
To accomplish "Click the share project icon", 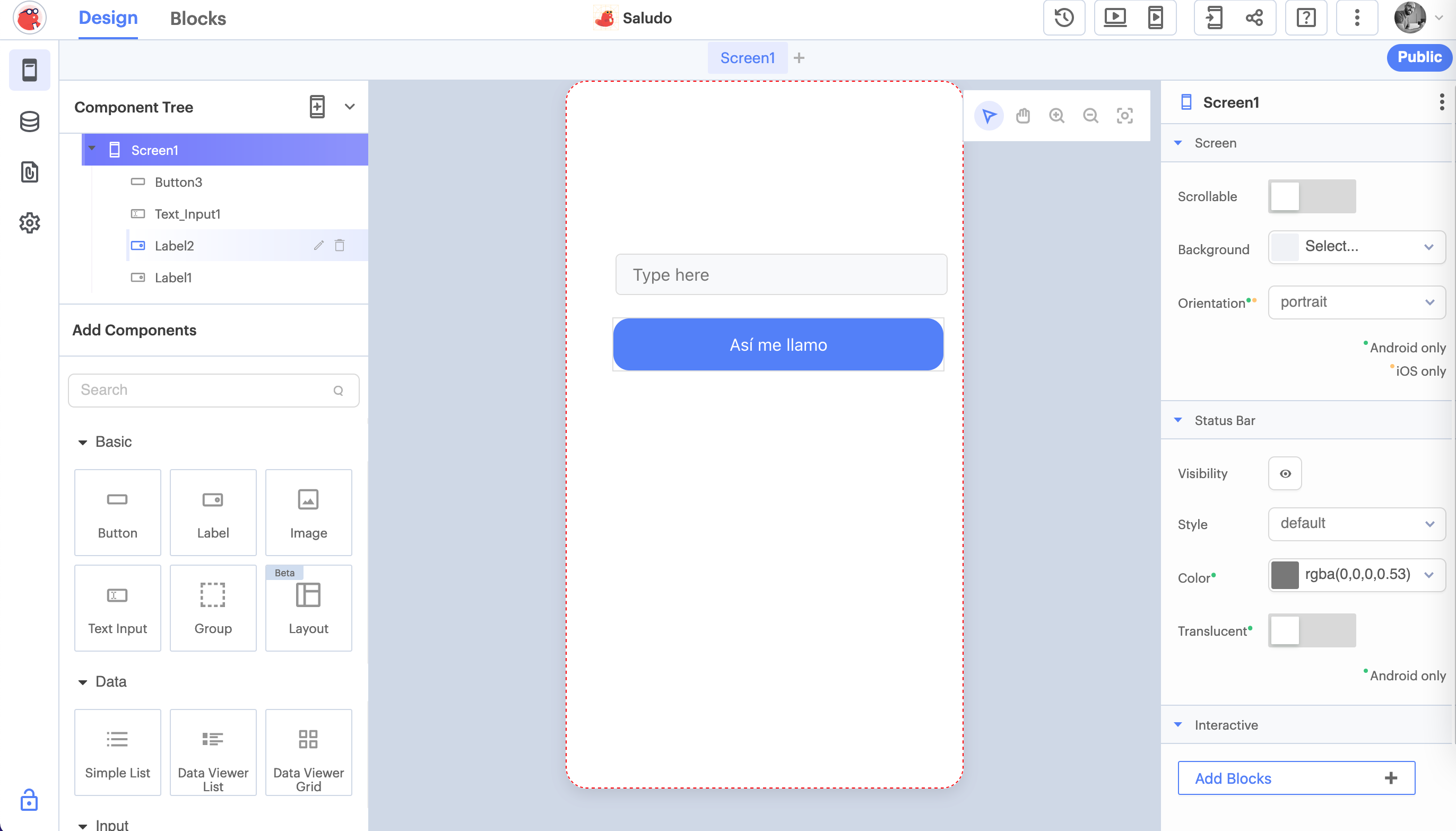I will point(1254,18).
